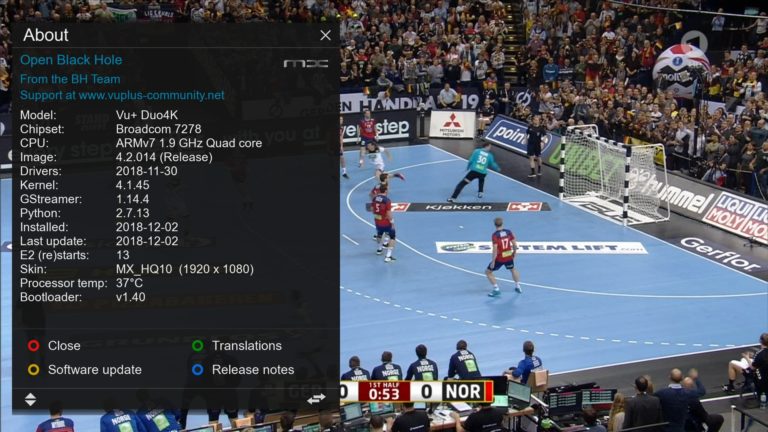Close the About dialog with the X
The image size is (768, 432).
325,35
